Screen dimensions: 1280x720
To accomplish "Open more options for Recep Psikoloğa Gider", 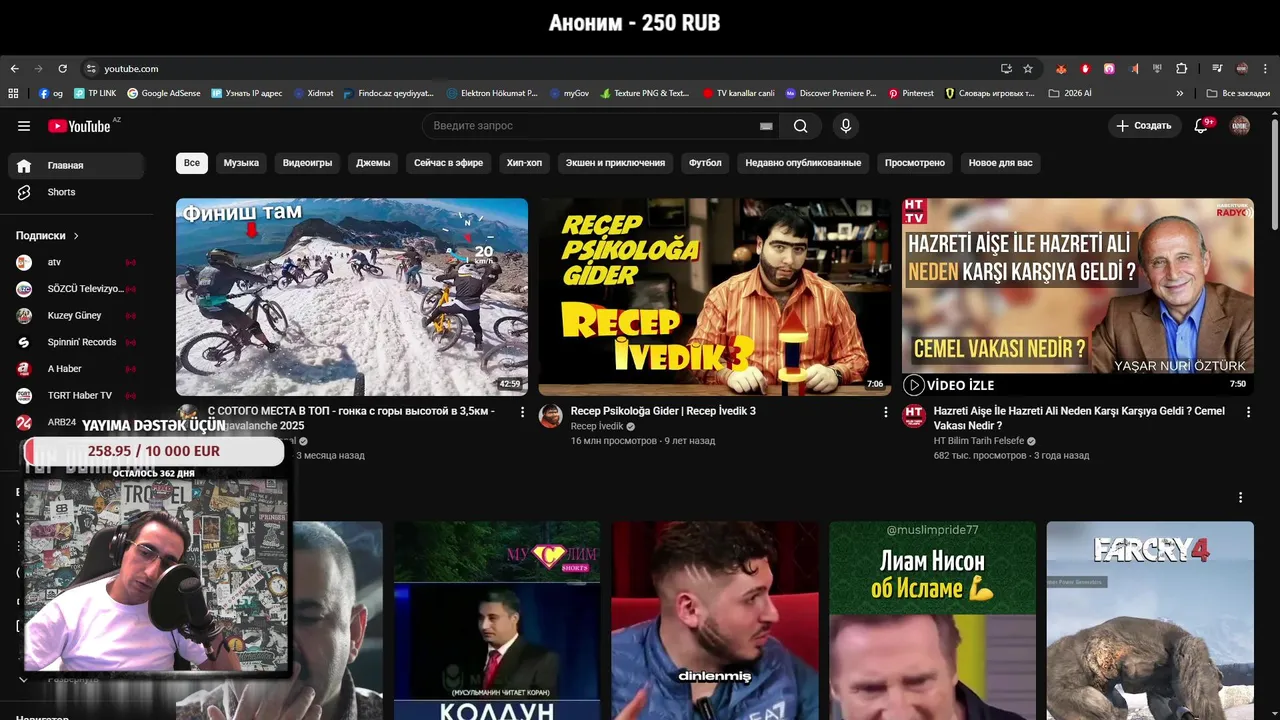I will 885,412.
